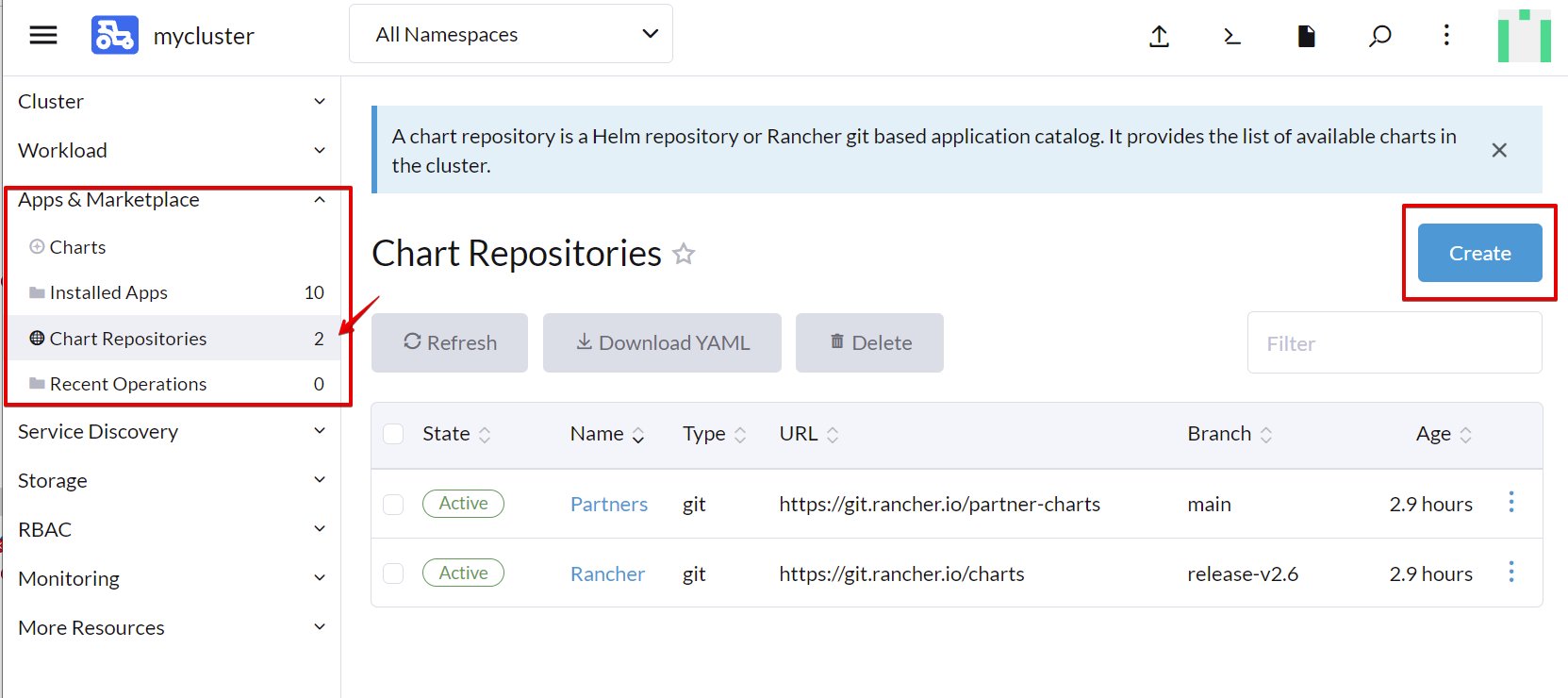The width and height of the screenshot is (1568, 698).
Task: Open the resource search magnifier icon
Action: coord(1379,36)
